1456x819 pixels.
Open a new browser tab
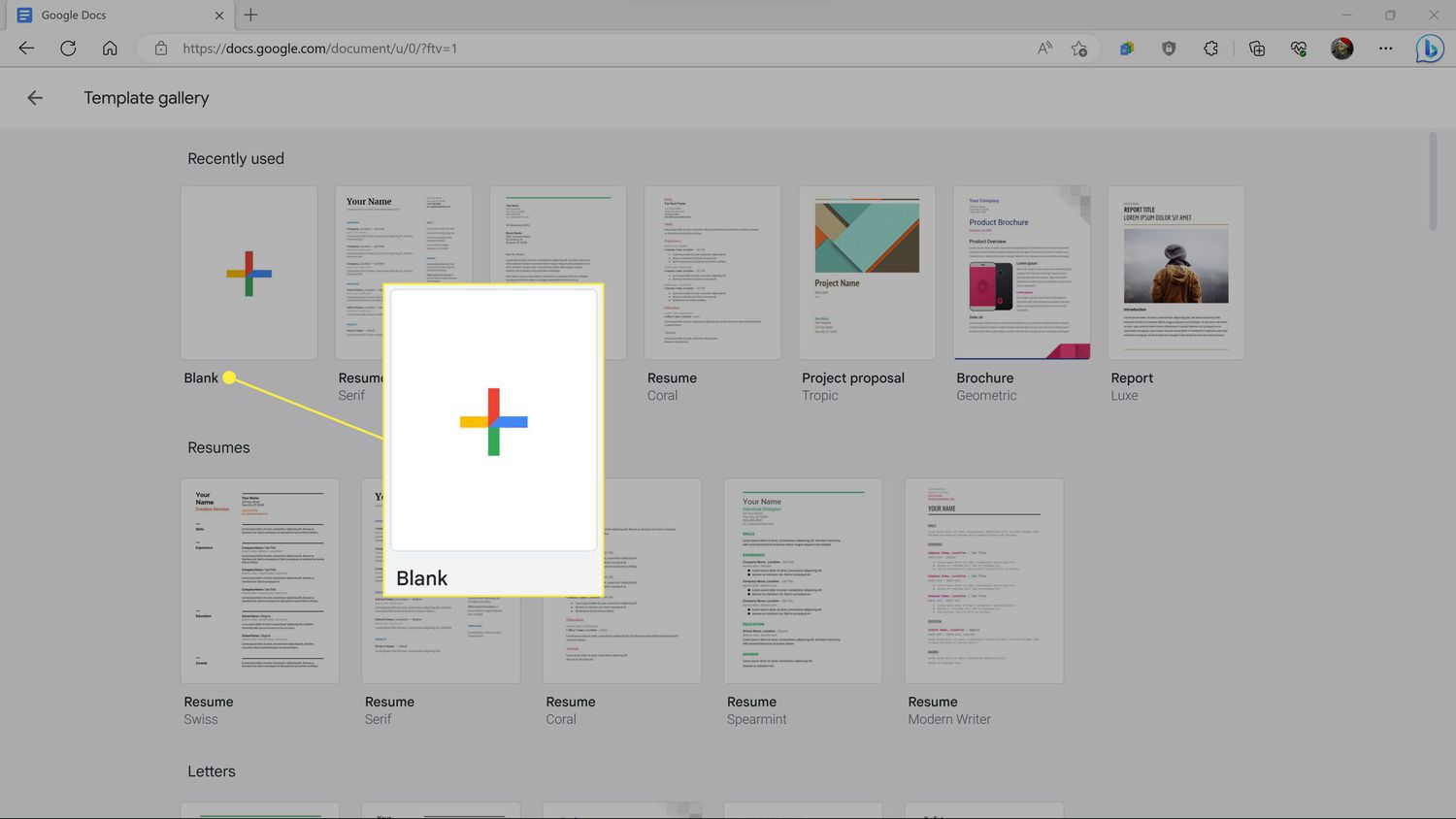[250, 15]
